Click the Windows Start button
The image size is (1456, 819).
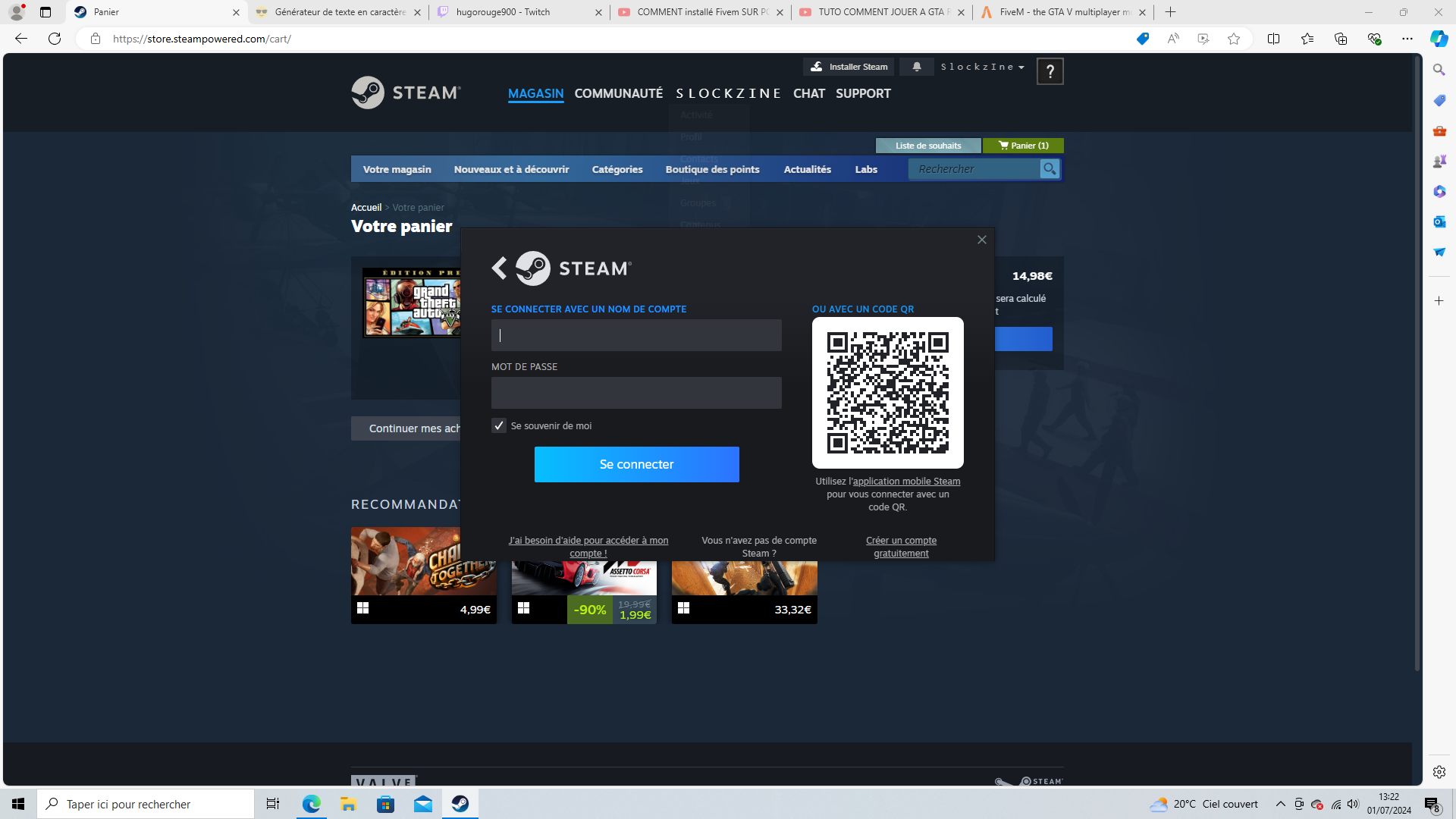[18, 804]
